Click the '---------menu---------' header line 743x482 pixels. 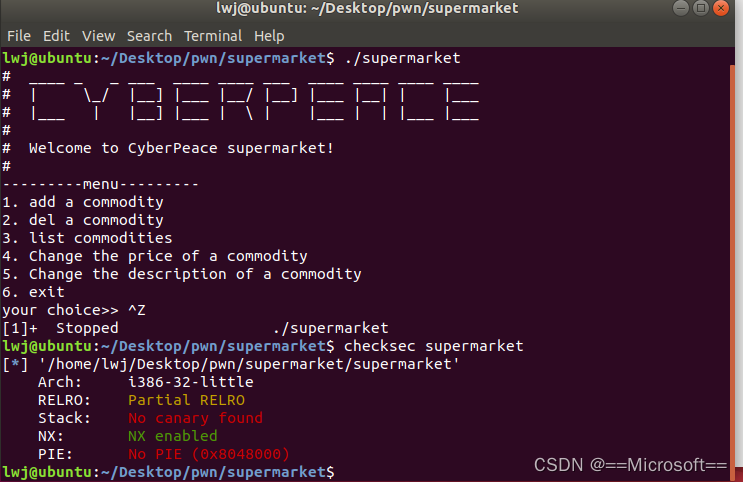point(100,184)
